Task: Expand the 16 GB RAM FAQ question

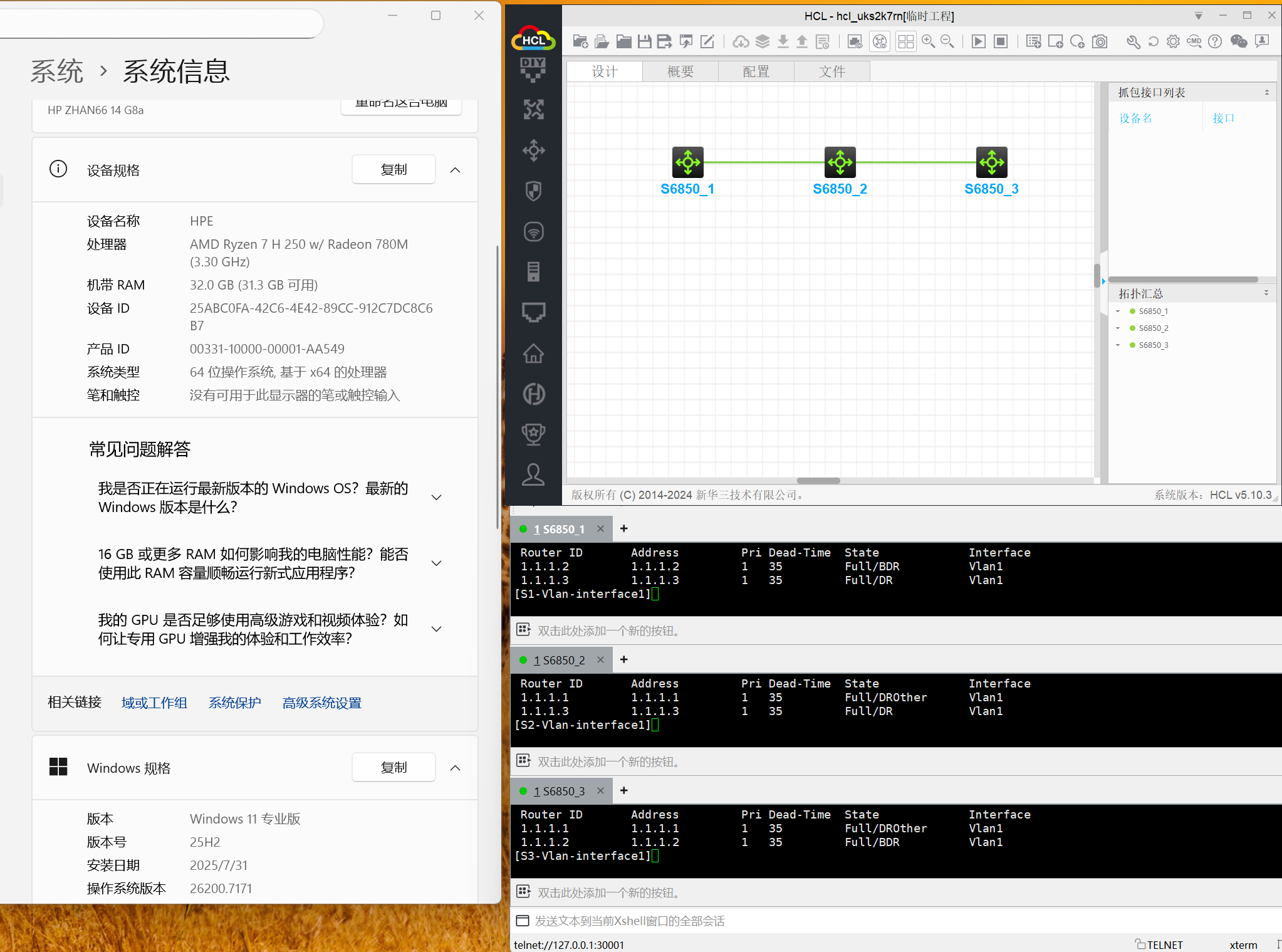Action: [437, 563]
